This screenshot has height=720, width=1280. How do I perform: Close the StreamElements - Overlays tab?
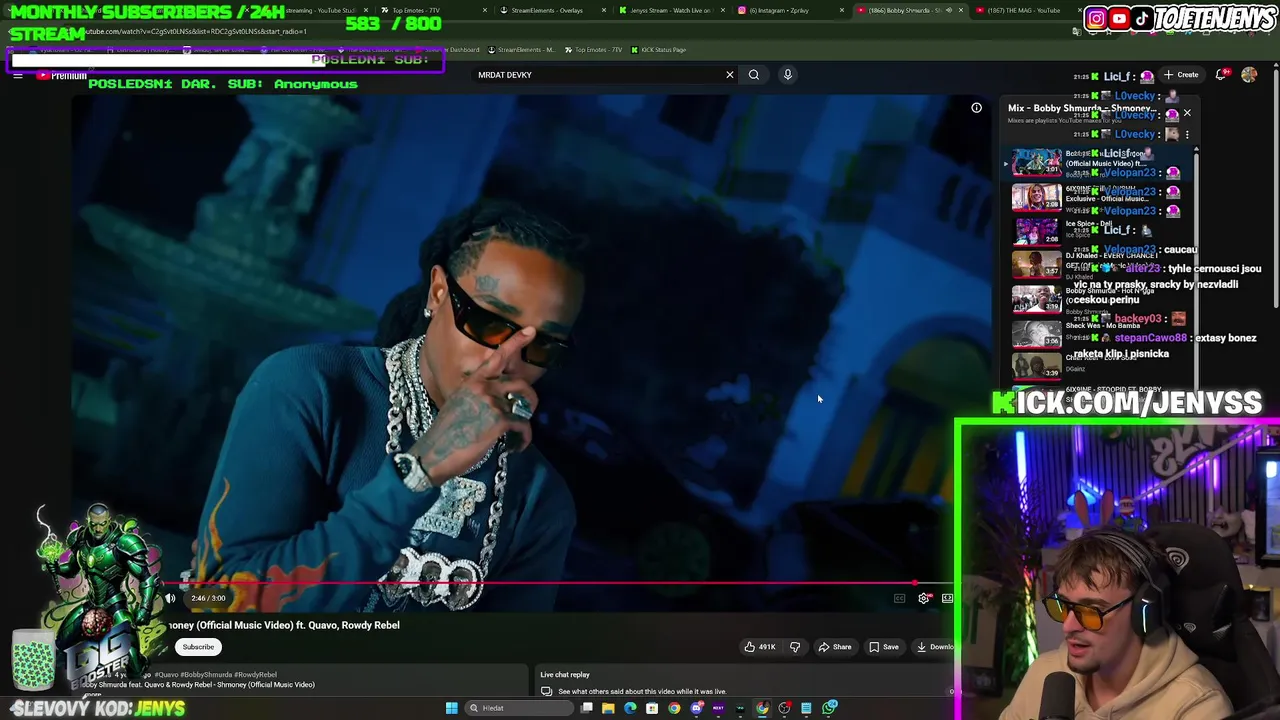tap(606, 10)
